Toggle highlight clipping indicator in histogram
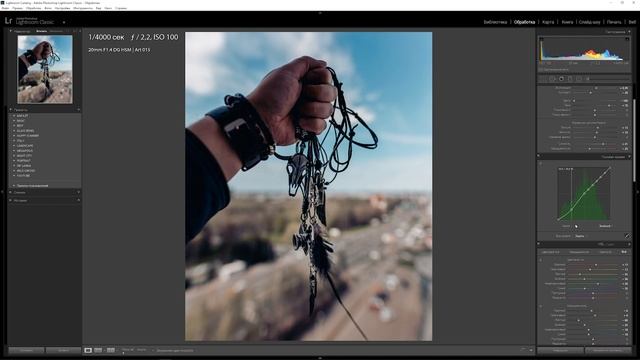The width and height of the screenshot is (640, 360). pyautogui.click(x=627, y=39)
